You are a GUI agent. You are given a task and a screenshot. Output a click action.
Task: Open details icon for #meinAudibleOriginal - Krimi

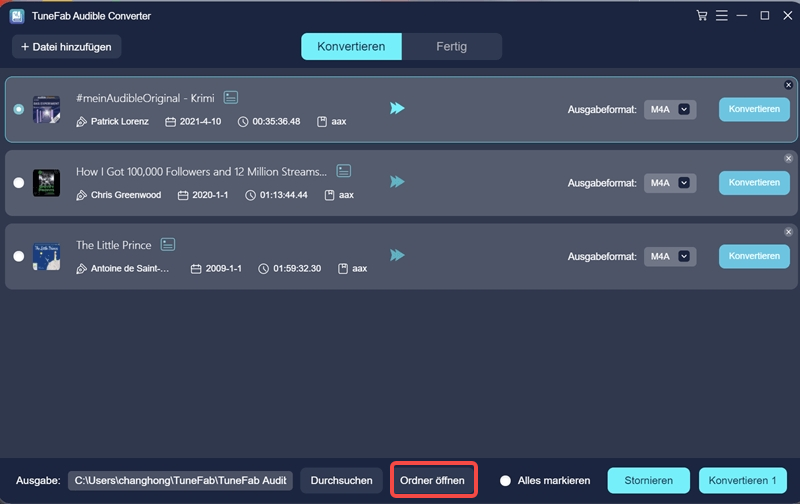(231, 97)
